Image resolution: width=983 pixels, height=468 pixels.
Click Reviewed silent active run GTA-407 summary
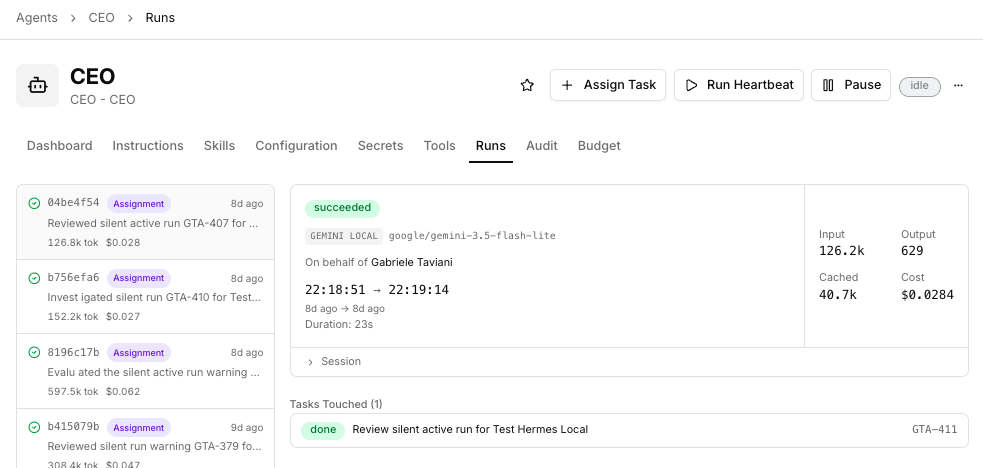[x=153, y=223]
